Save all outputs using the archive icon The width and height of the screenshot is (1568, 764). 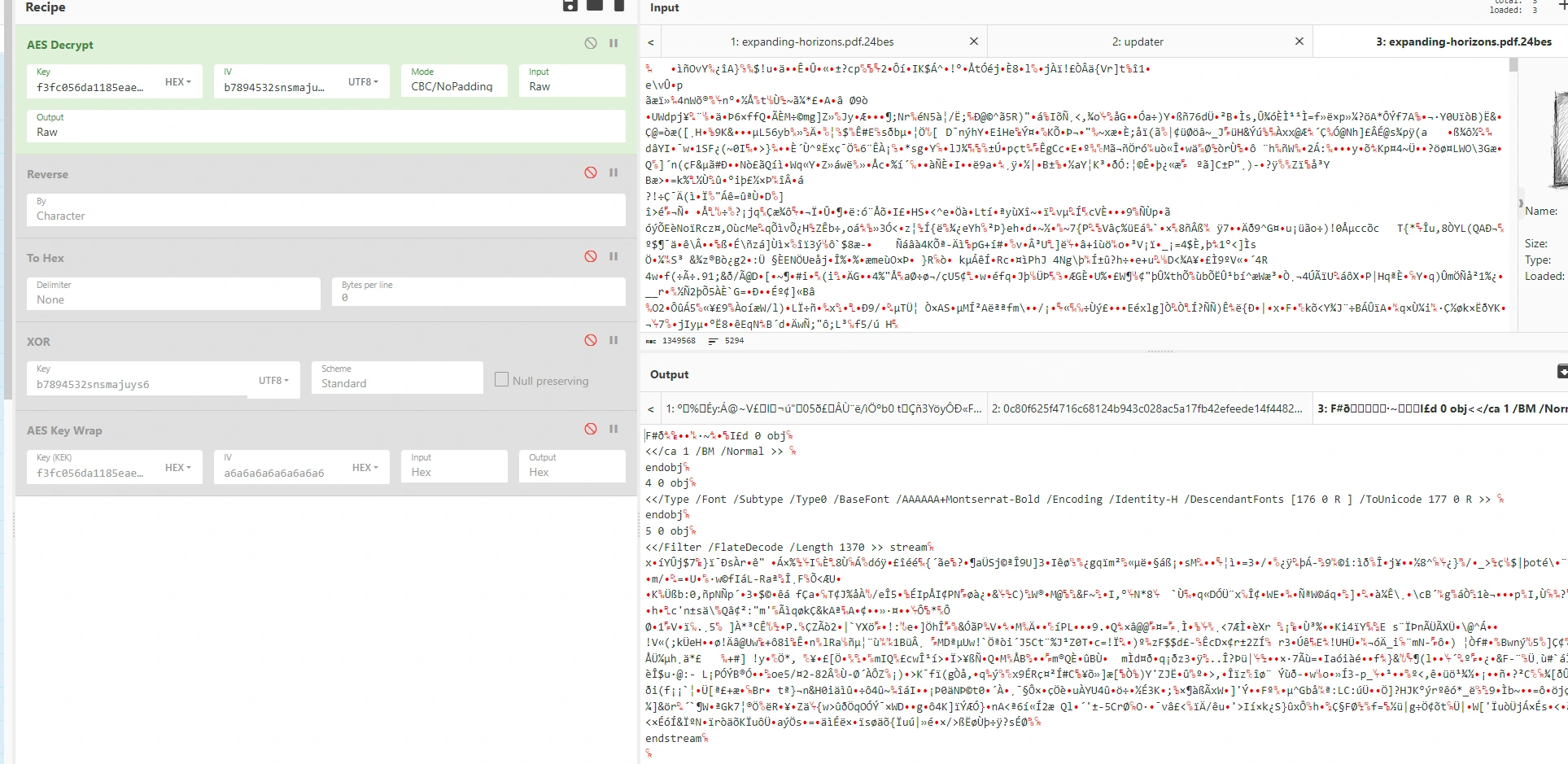pyautogui.click(x=1562, y=372)
